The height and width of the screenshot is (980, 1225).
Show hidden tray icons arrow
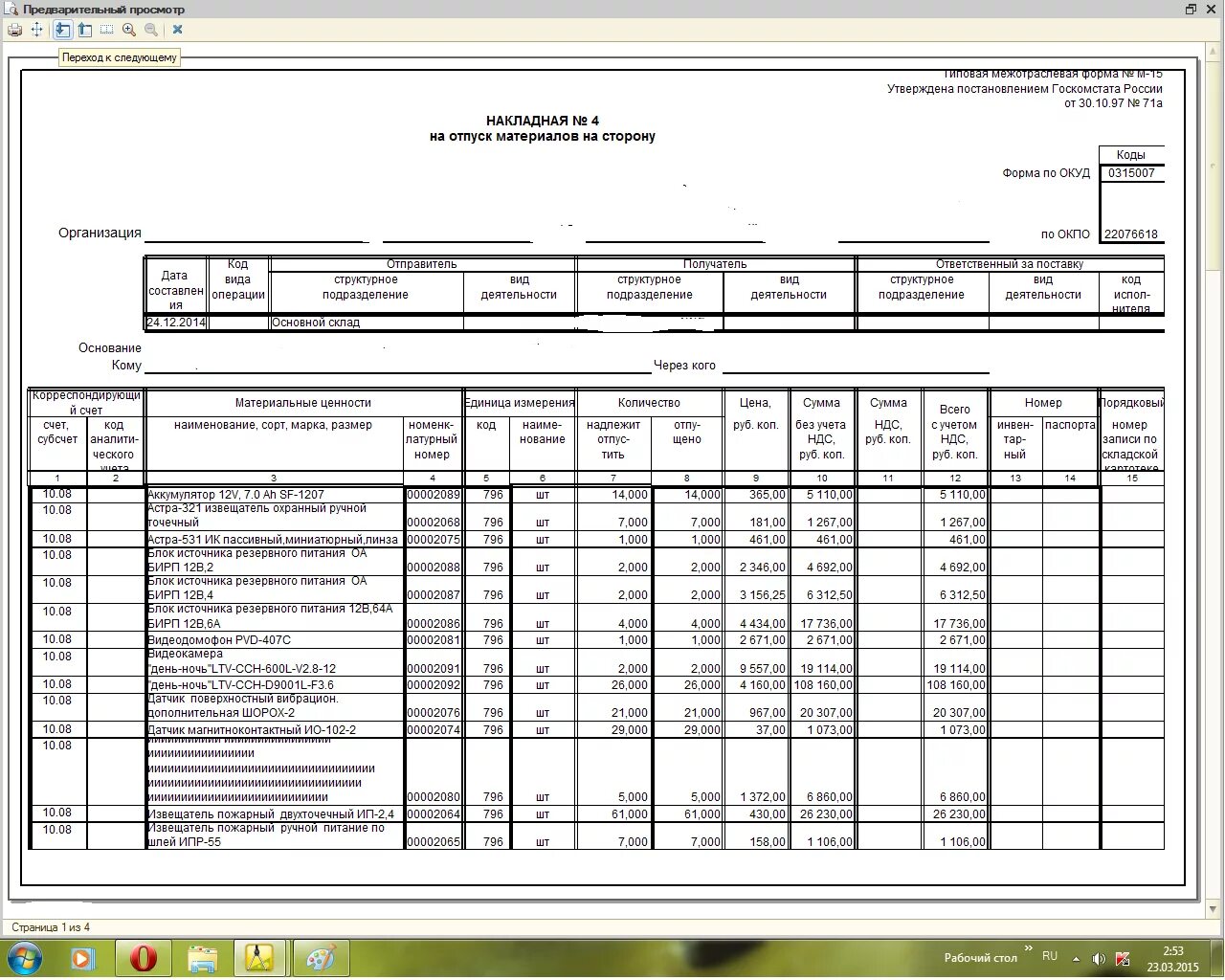[1077, 958]
